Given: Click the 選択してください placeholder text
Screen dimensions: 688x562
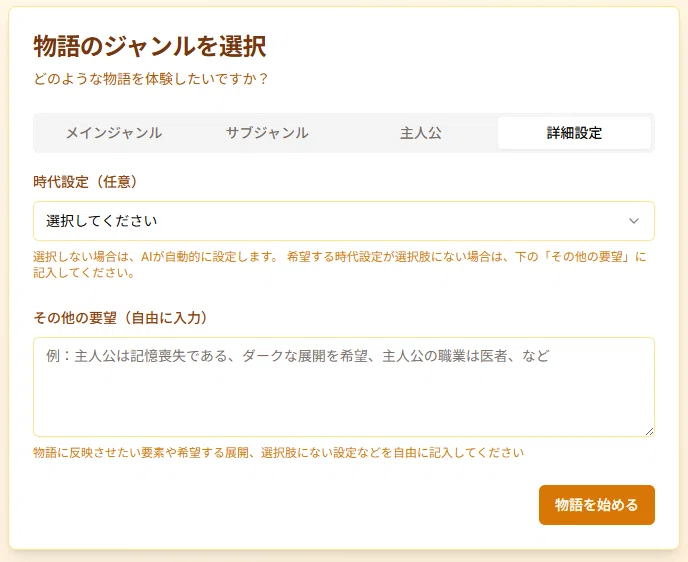Looking at the screenshot, I should coord(101,221).
